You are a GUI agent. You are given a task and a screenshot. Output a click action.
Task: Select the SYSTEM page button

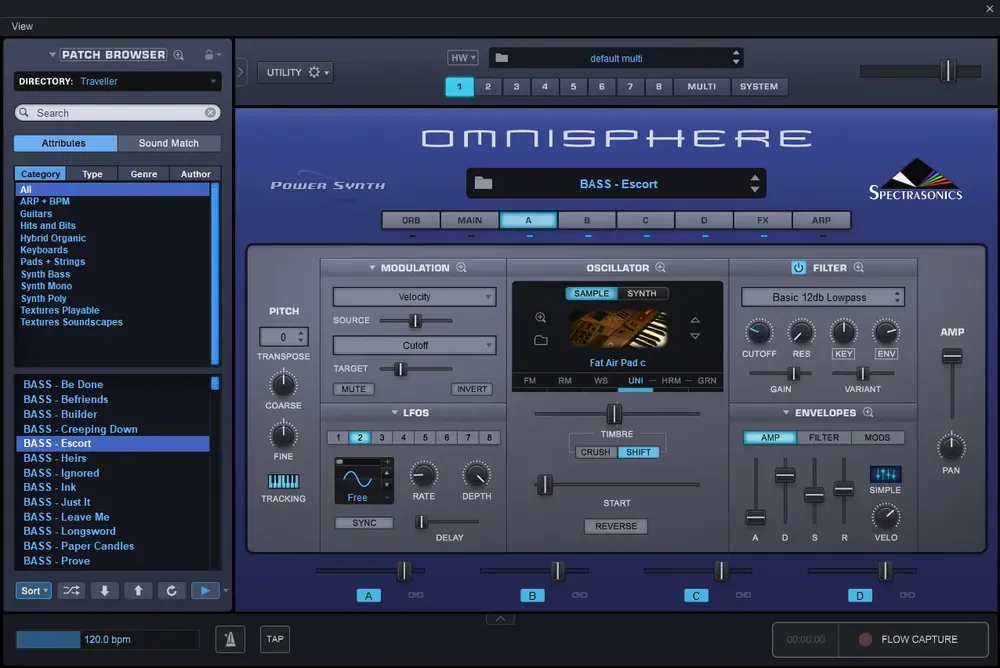pos(759,86)
